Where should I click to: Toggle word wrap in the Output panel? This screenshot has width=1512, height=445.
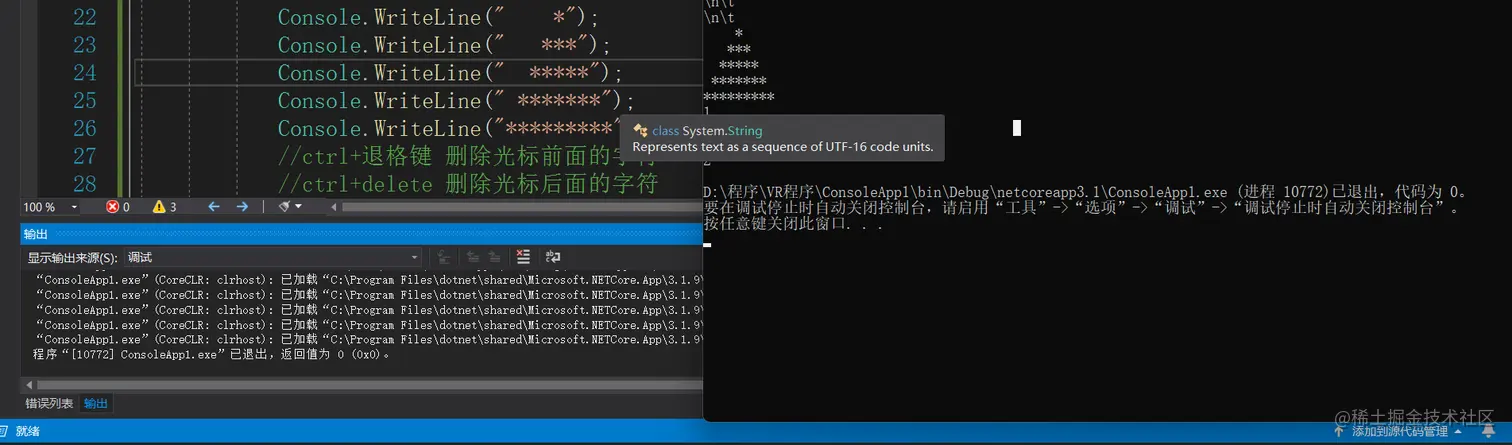tap(553, 257)
